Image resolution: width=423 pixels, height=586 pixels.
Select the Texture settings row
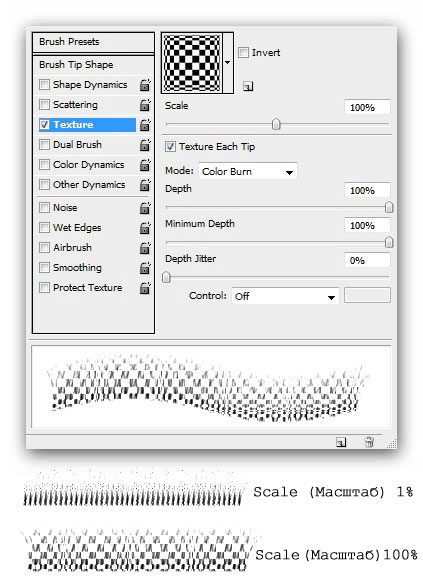(x=87, y=125)
